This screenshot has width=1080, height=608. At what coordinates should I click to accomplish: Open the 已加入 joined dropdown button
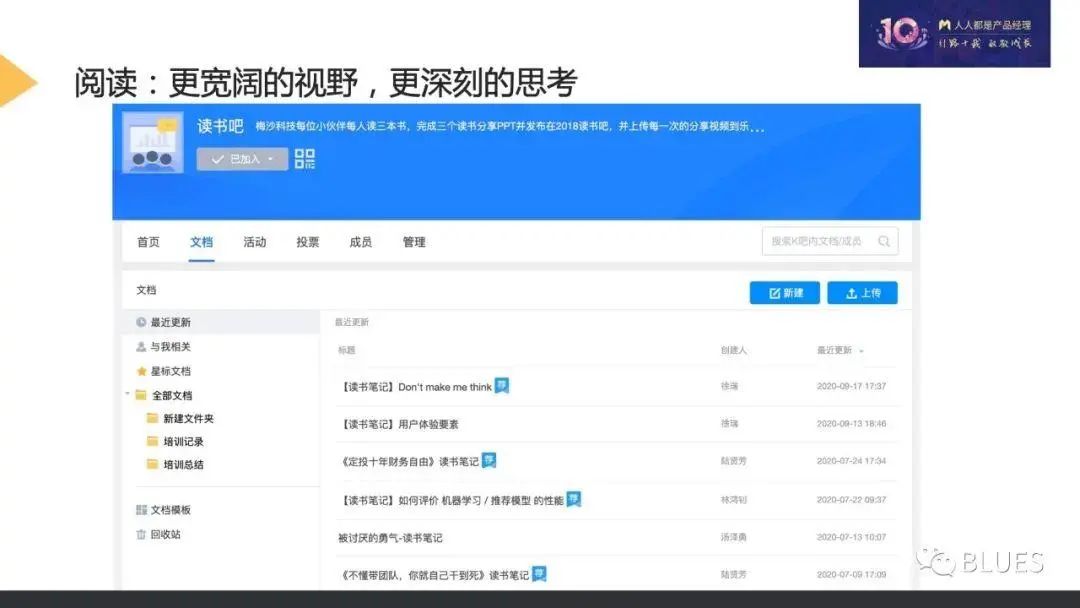242,159
